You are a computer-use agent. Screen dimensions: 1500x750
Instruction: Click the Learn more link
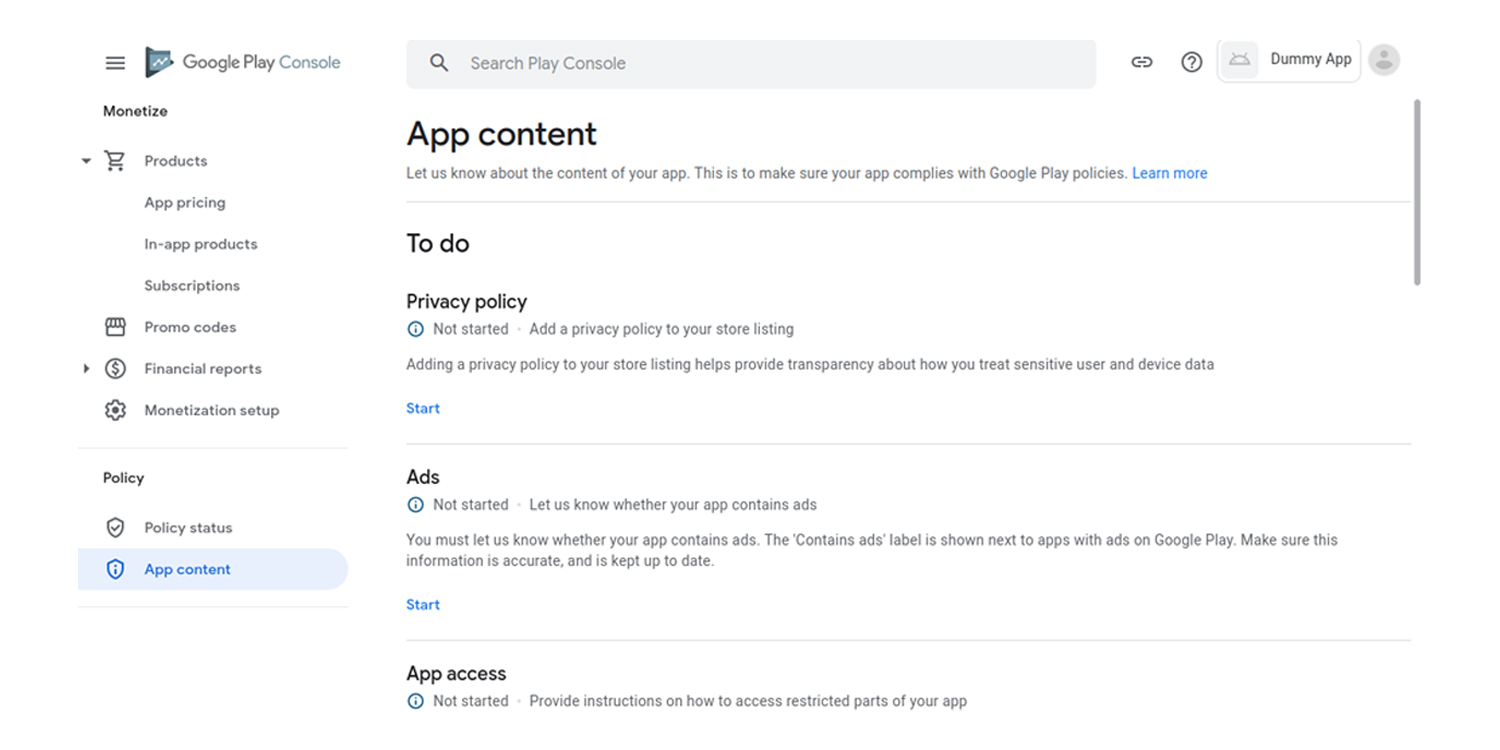pyautogui.click(x=1169, y=172)
